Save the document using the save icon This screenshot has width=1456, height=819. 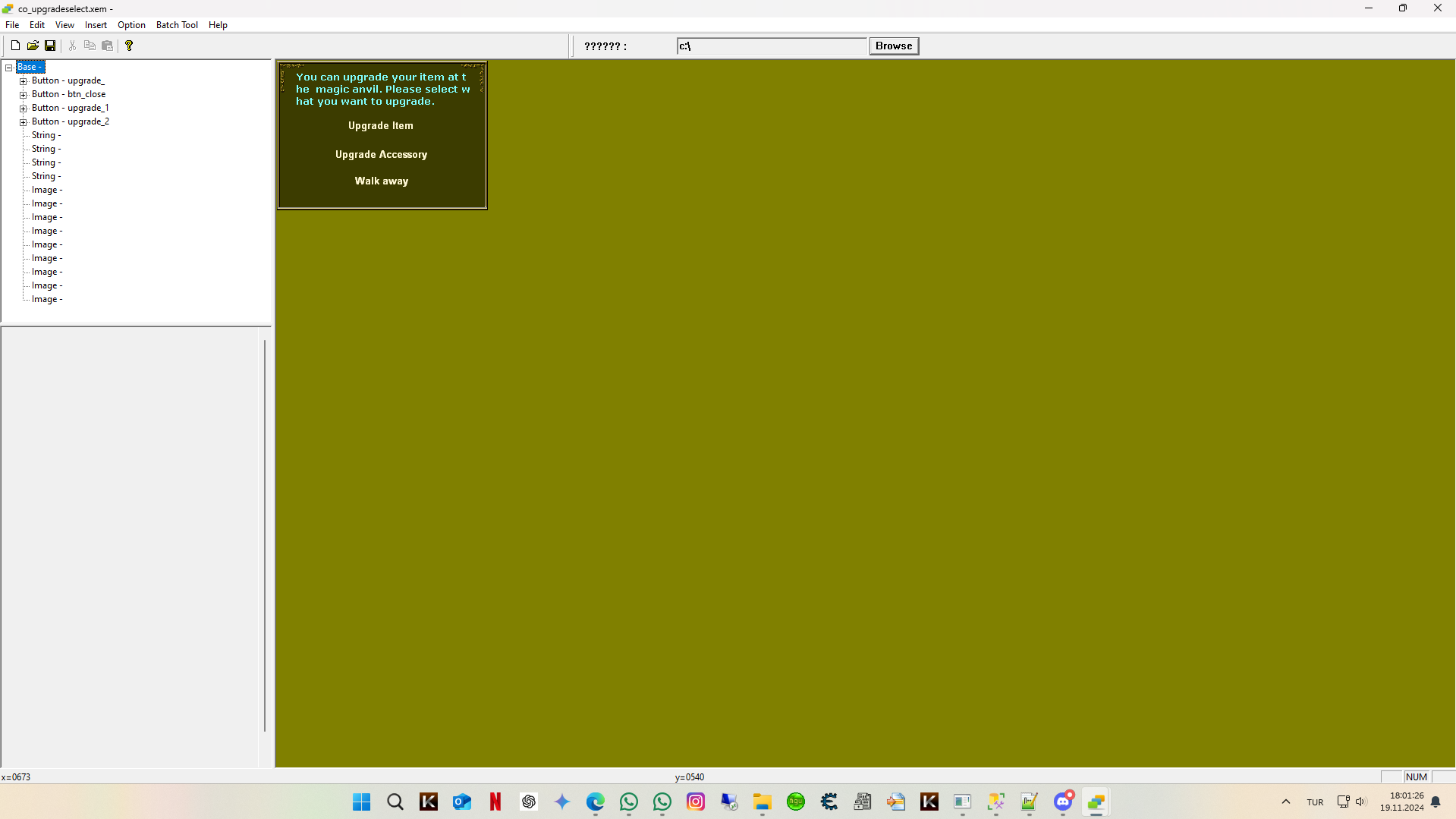[x=50, y=45]
